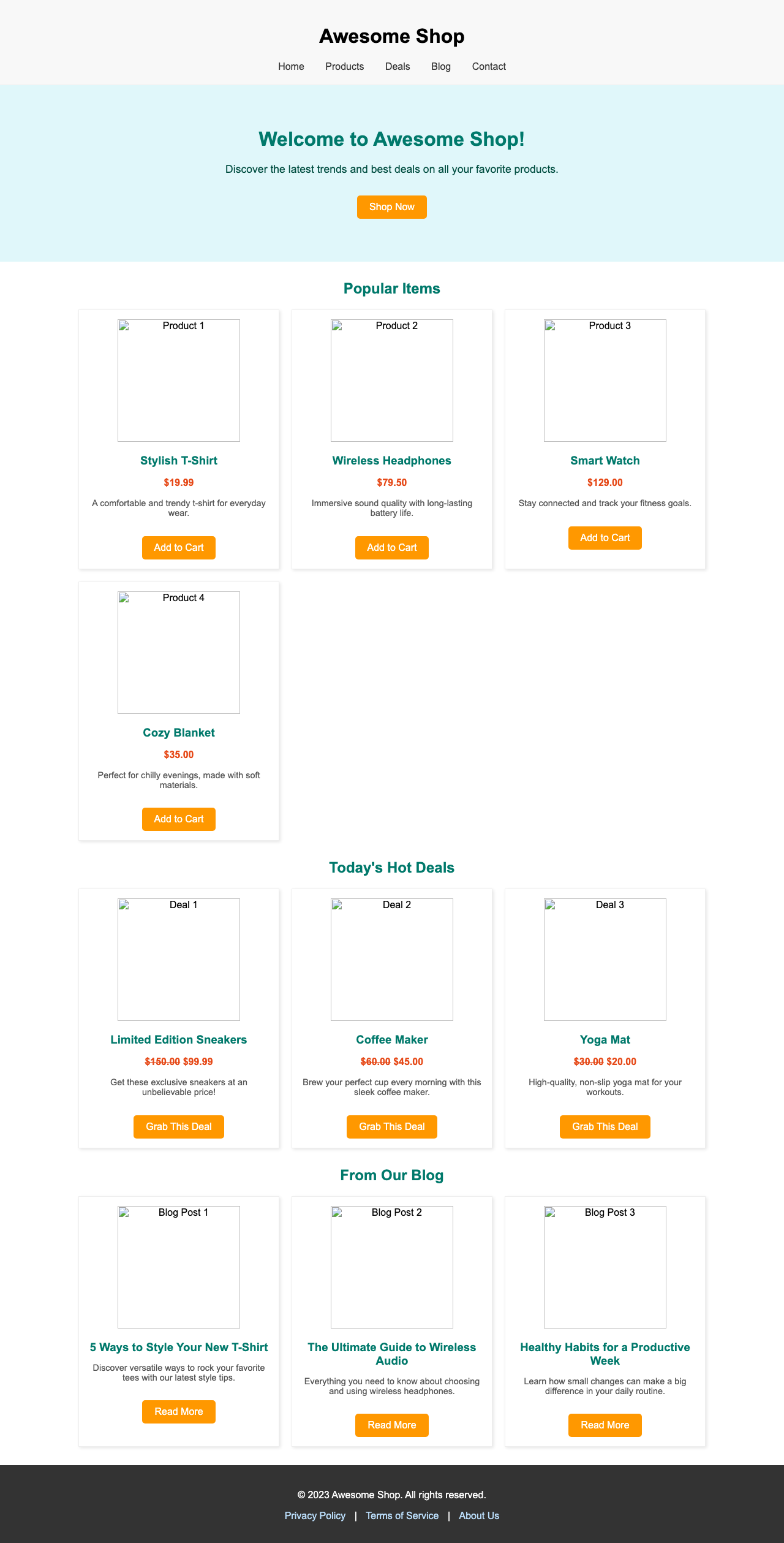The height and width of the screenshot is (1543, 784).
Task: Select Home in the navigation bar
Action: pyautogui.click(x=290, y=66)
